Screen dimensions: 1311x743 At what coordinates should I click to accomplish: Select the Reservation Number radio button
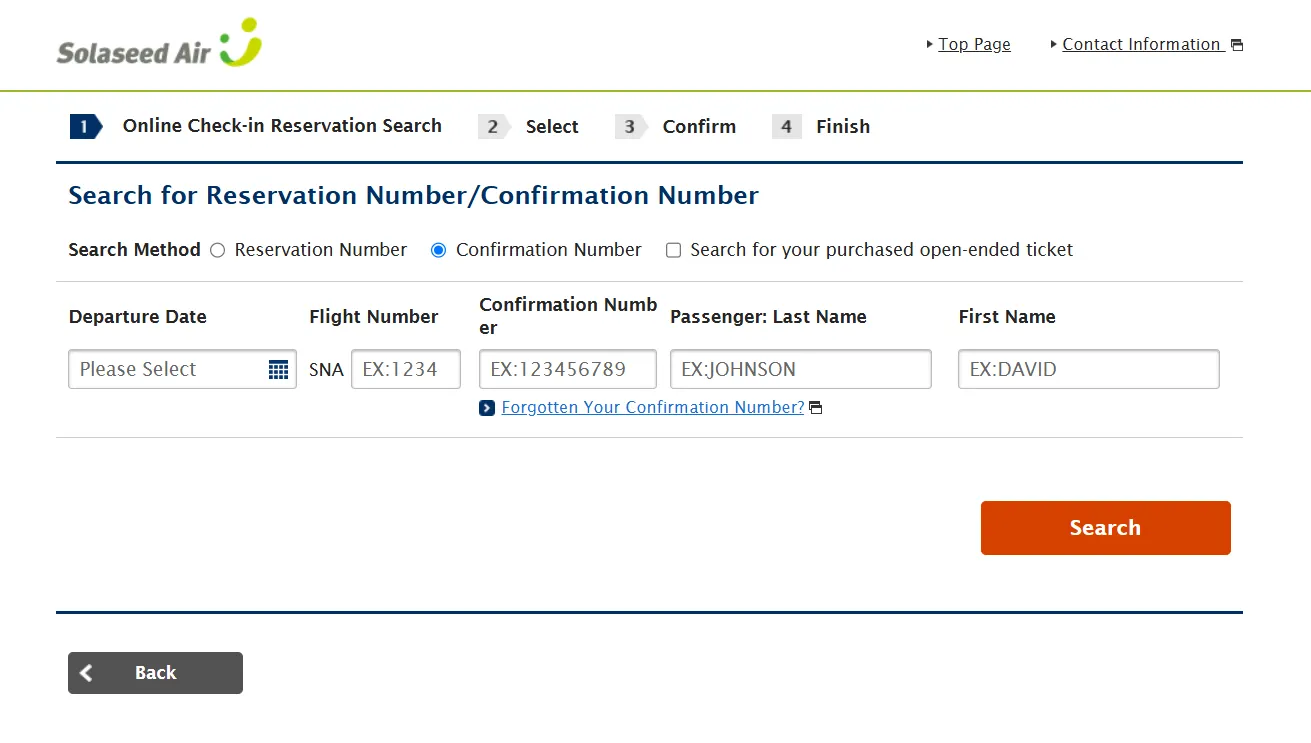click(x=218, y=251)
